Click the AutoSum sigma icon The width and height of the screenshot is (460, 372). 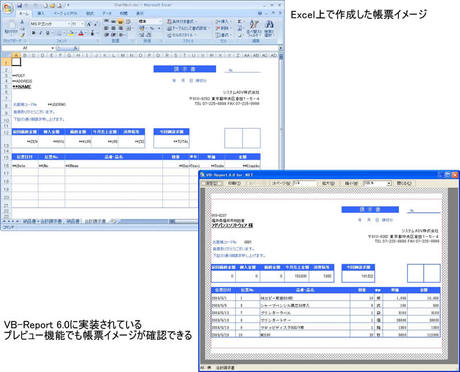[x=240, y=21]
